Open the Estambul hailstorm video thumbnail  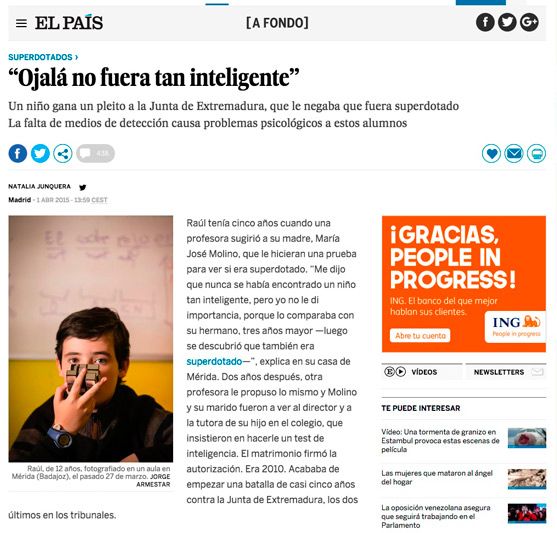pyautogui.click(x=526, y=438)
